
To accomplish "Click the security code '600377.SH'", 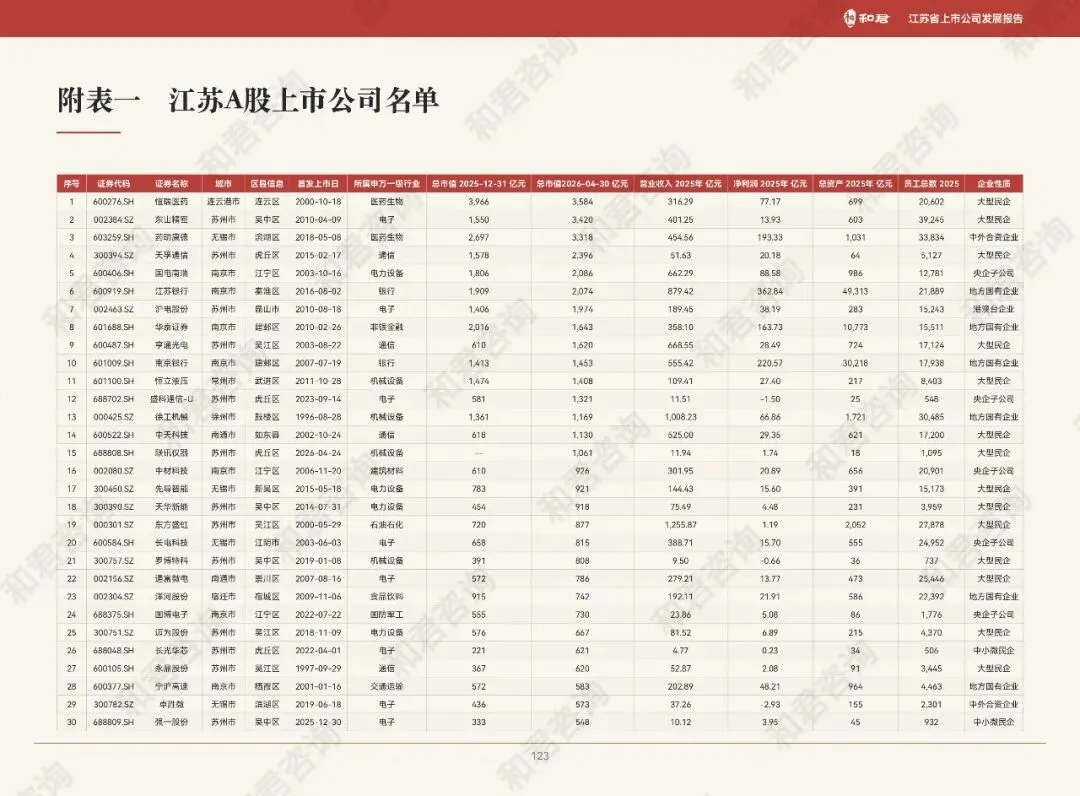I will point(114,687).
